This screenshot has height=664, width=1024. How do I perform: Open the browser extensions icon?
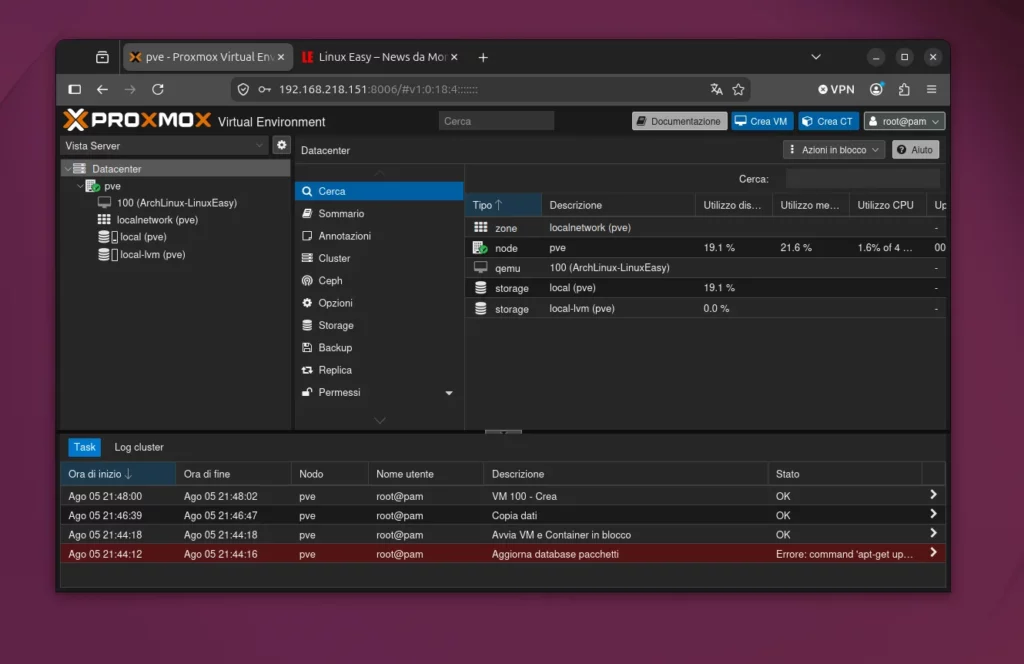tap(904, 89)
